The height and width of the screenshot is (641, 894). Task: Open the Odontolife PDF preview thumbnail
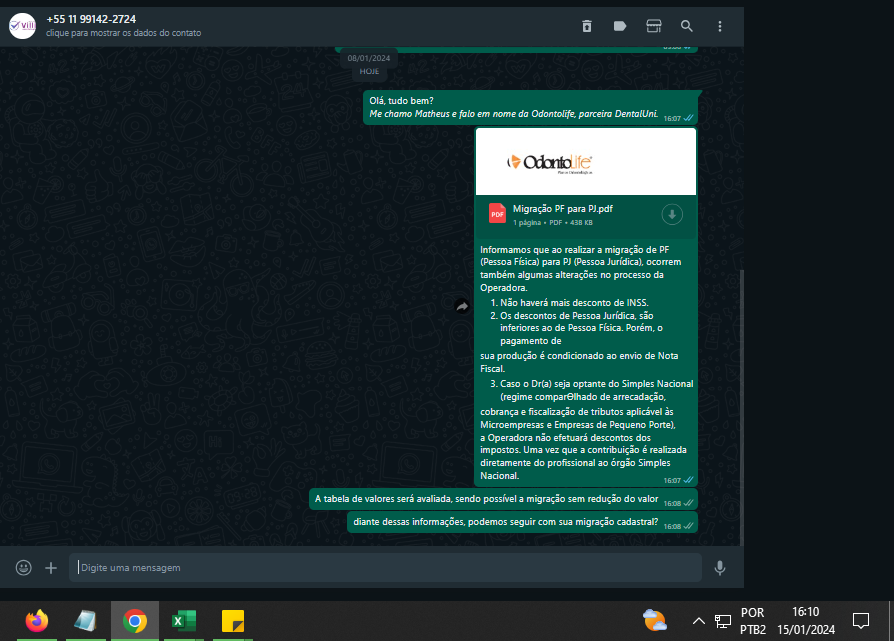[586, 161]
